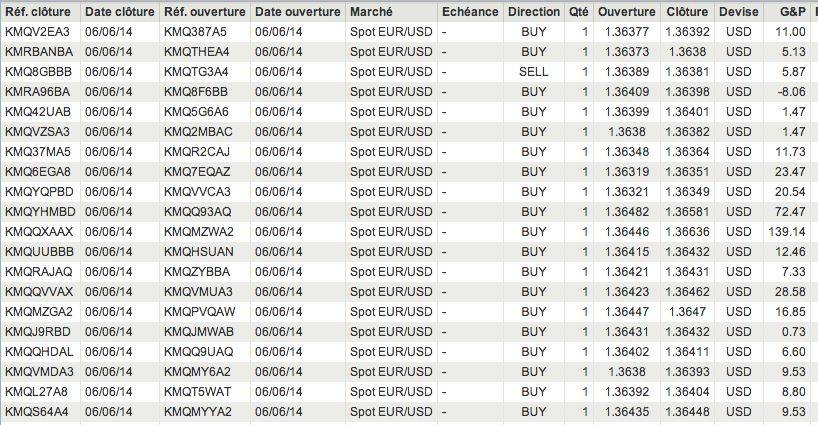This screenshot has height=425, width=818.
Task: Select the row with reference KMQS64A4
Action: (x=37, y=412)
